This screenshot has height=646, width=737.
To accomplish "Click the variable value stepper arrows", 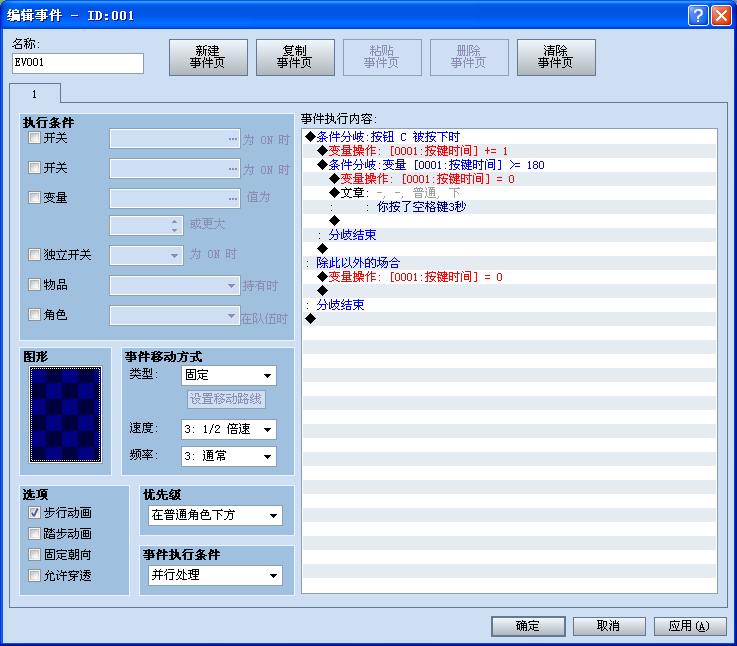I will tap(174, 226).
